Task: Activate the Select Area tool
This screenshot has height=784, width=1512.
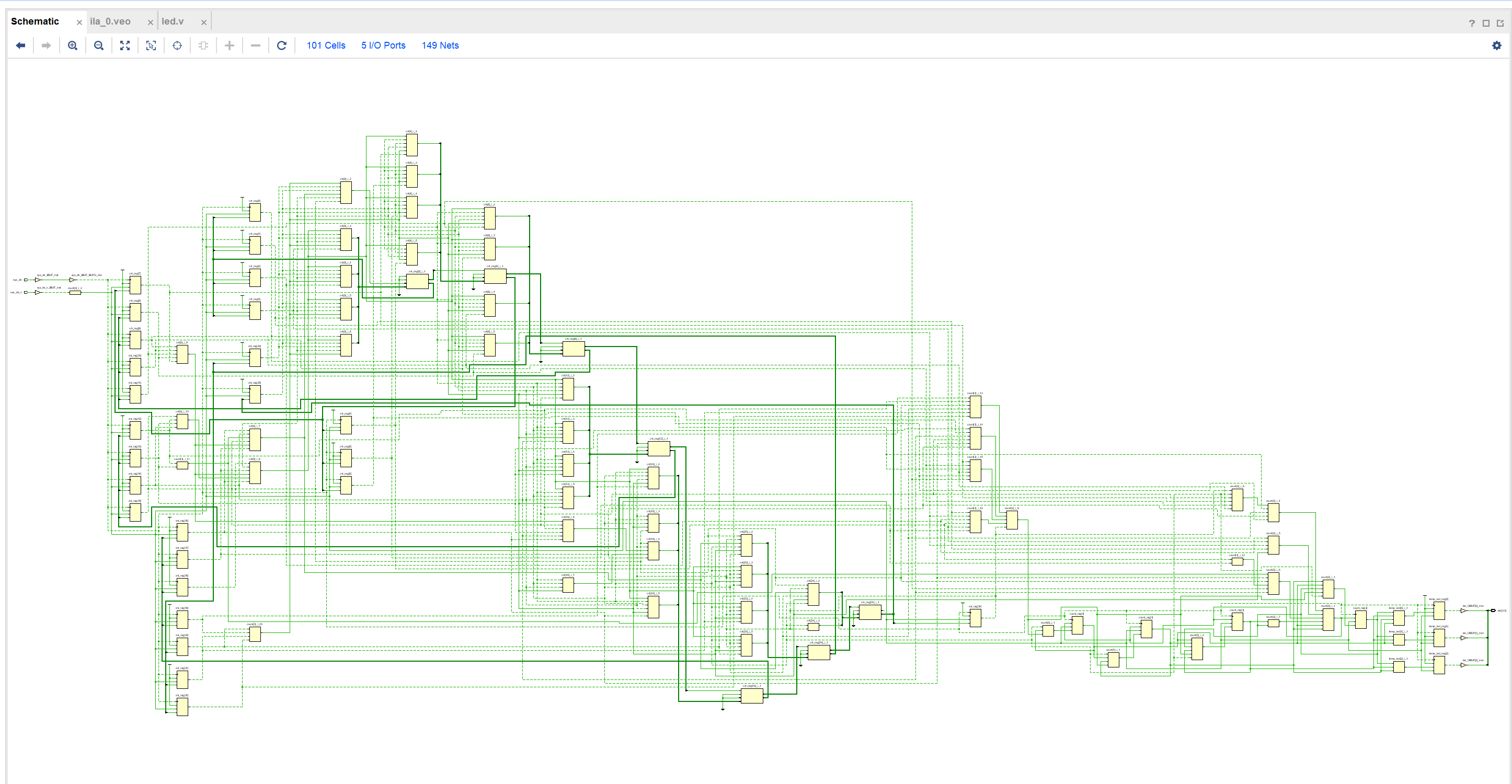Action: (151, 45)
